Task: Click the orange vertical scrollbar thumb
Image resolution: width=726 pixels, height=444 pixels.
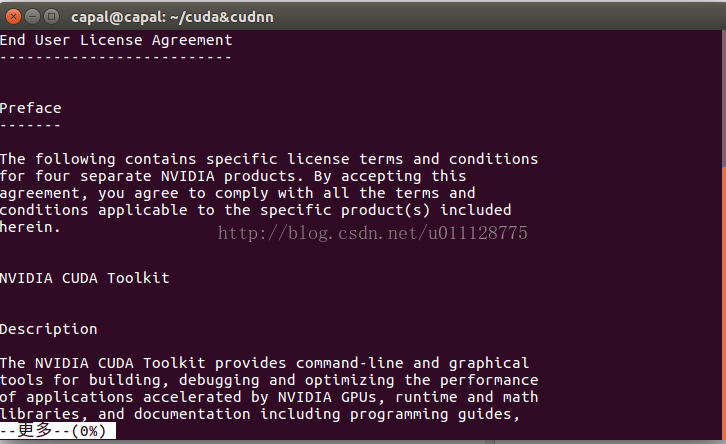Action: (724, 302)
